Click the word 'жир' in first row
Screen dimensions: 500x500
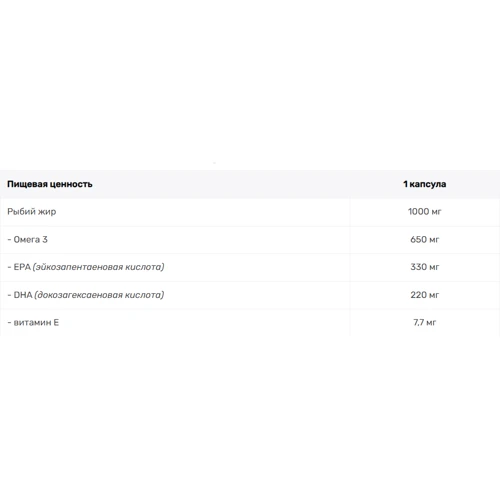pos(47,212)
